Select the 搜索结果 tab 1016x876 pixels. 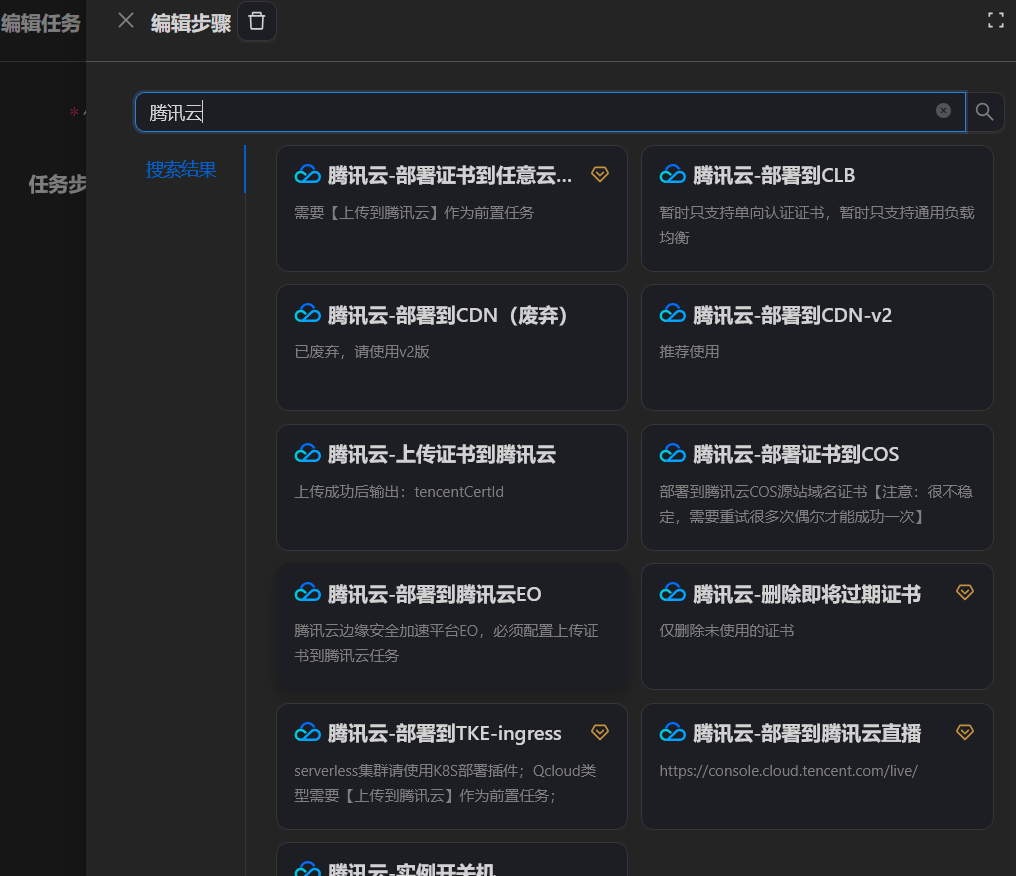point(181,169)
